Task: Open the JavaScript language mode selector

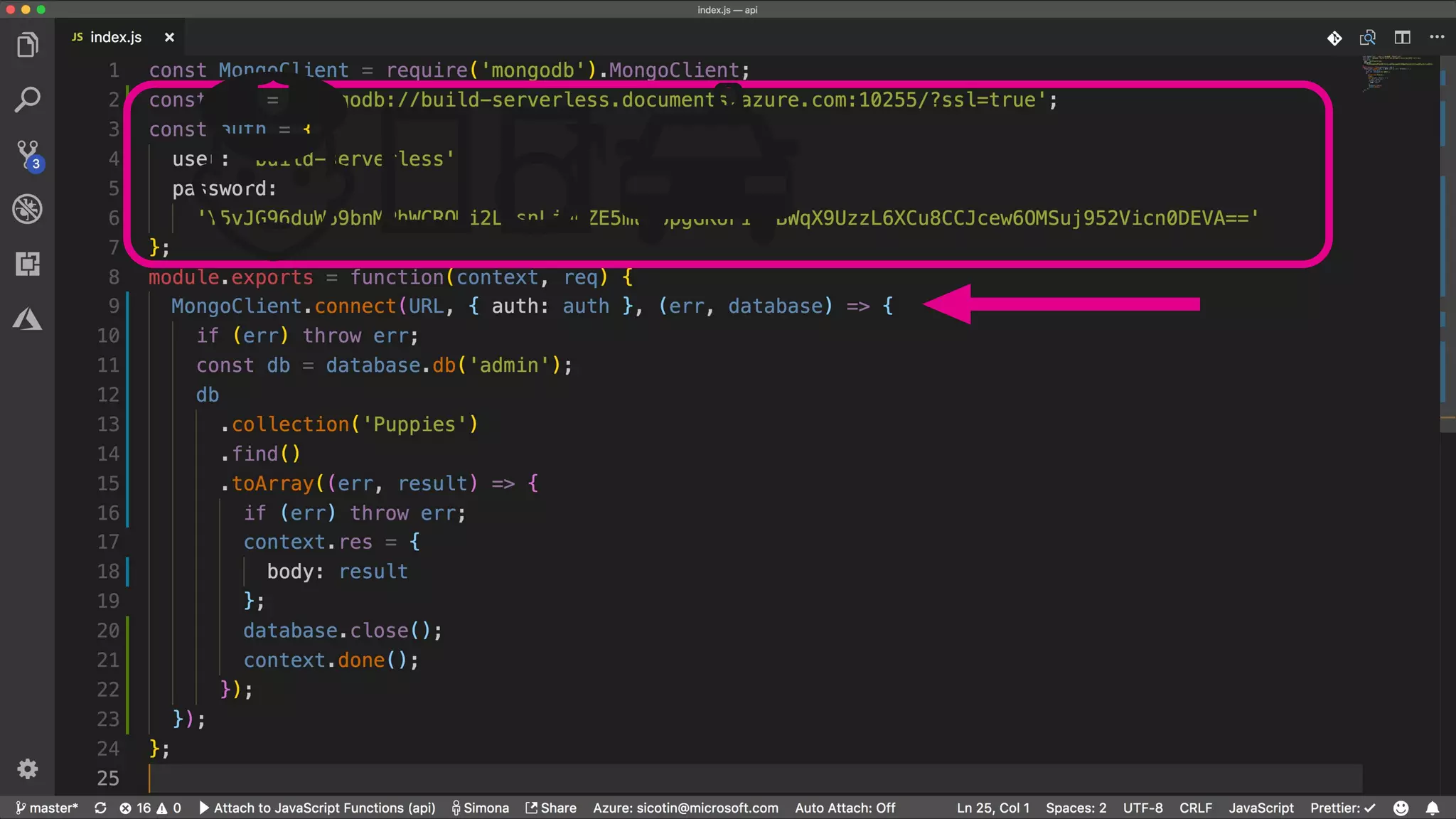Action: [x=1261, y=808]
